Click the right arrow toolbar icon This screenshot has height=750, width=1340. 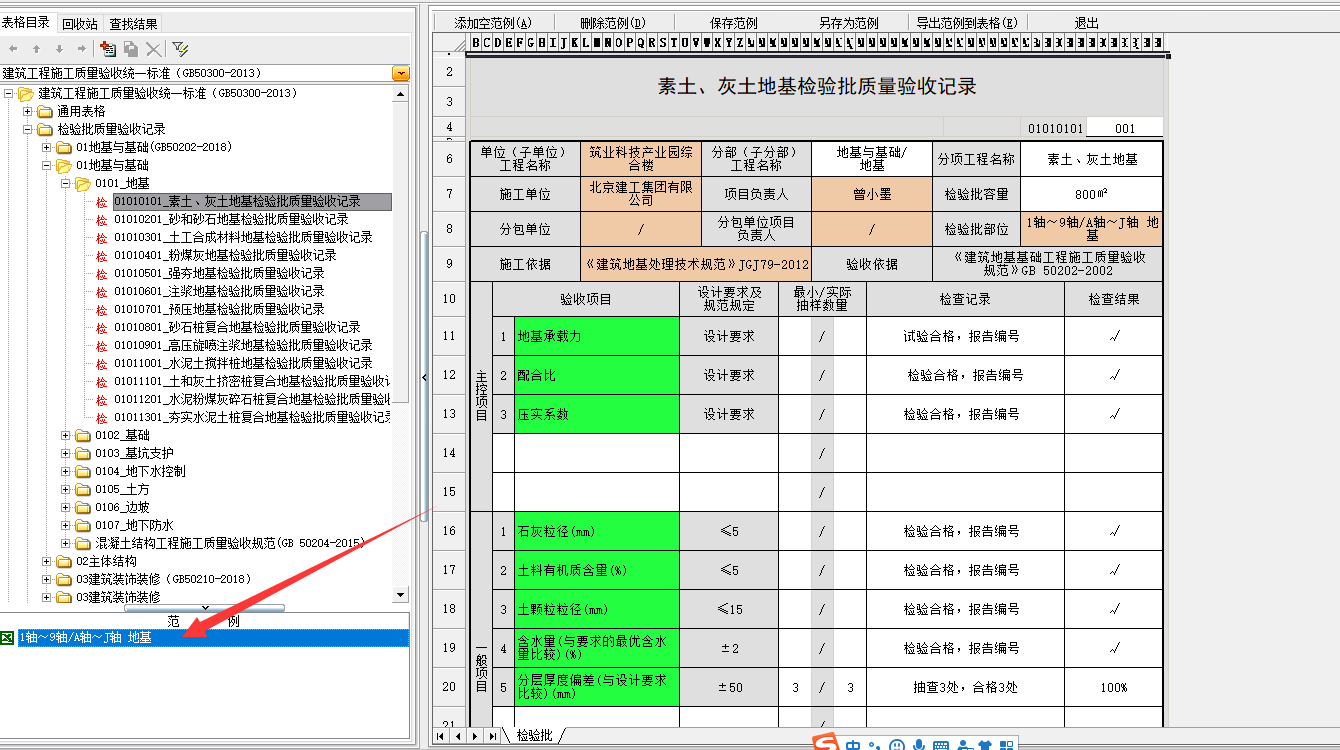(x=82, y=48)
